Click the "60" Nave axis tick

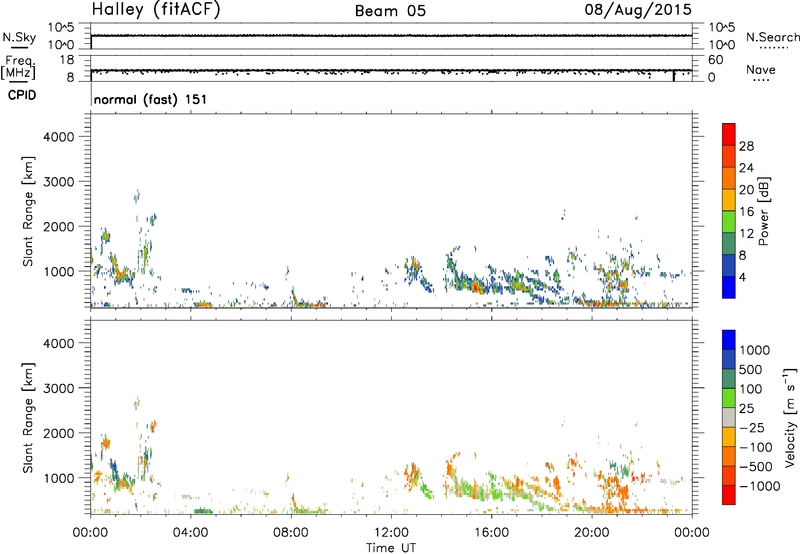click(715, 60)
